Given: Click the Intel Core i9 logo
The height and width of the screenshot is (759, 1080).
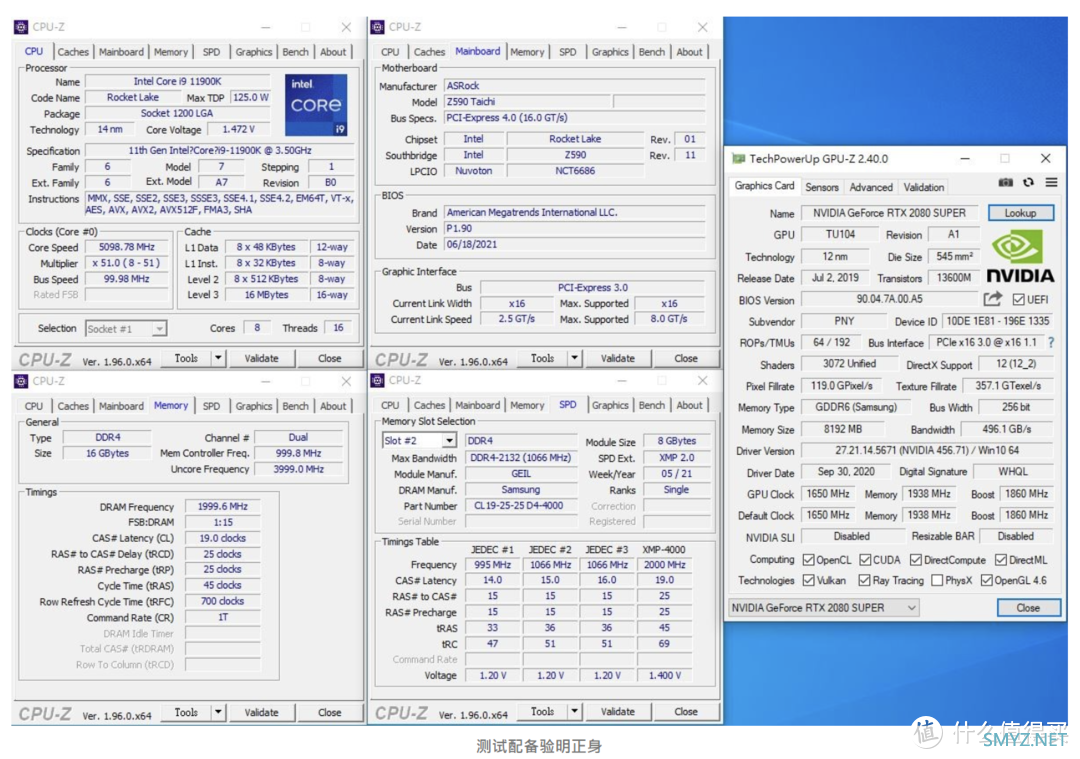Looking at the screenshot, I should click(316, 105).
